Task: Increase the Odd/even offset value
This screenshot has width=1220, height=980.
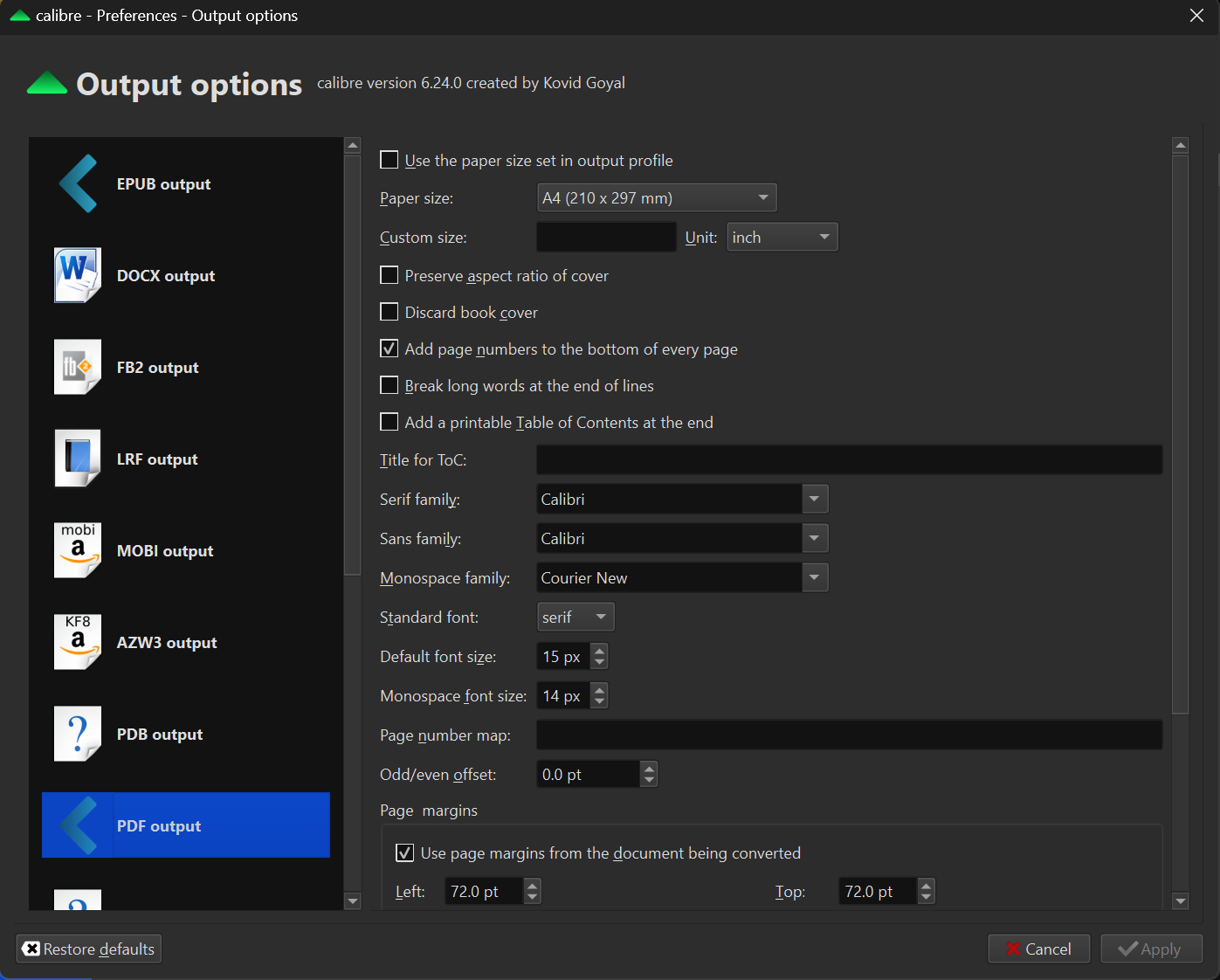Action: pos(649,767)
